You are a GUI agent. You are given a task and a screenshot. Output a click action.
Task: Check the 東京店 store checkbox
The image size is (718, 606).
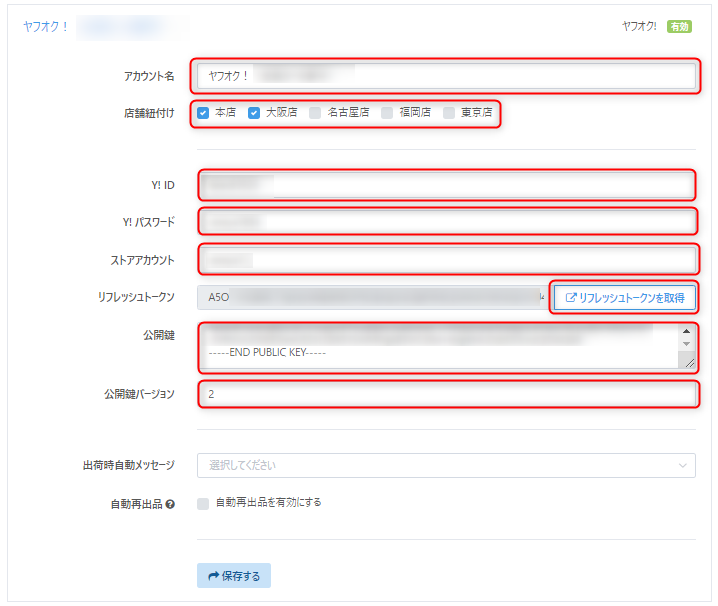[x=449, y=113]
